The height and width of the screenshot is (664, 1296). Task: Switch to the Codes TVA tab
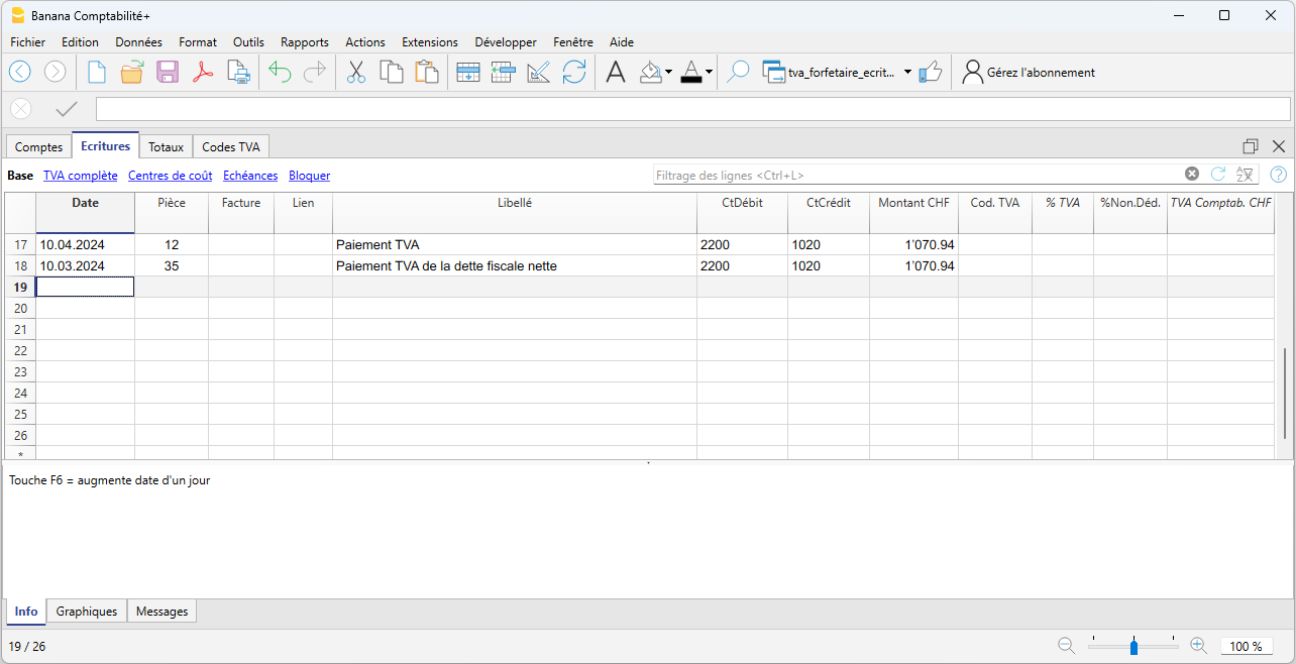coord(231,147)
